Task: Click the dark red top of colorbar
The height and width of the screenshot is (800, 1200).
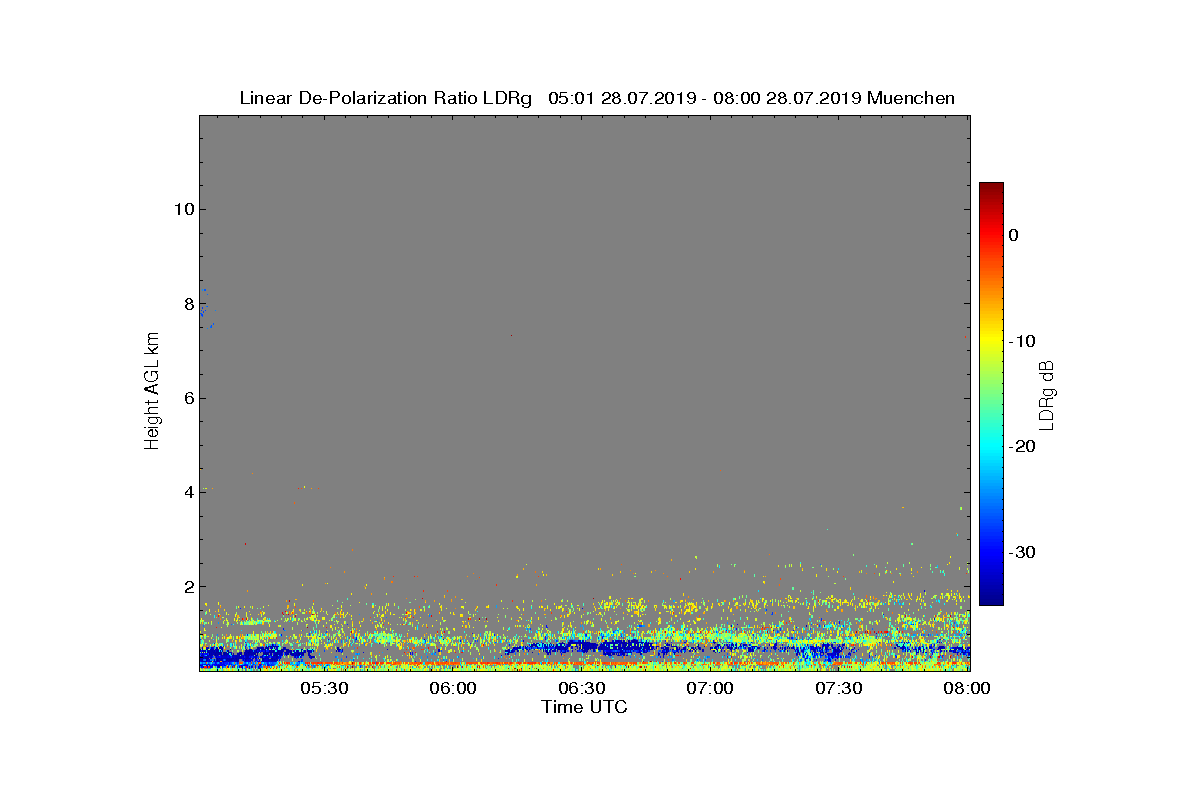Action: 991,189
